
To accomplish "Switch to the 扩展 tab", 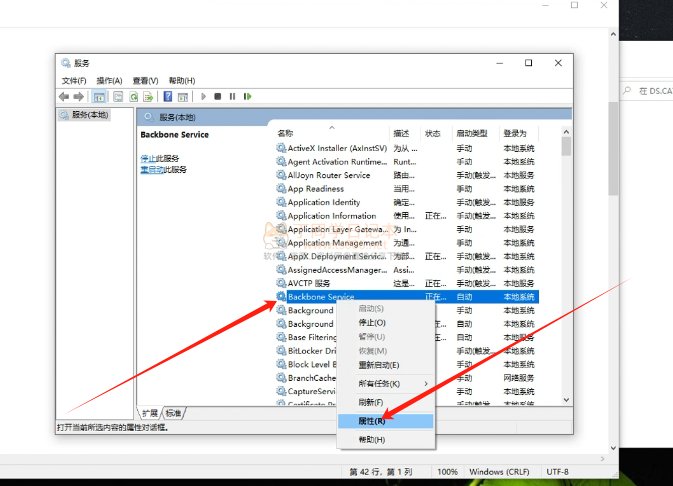I will click(149, 413).
